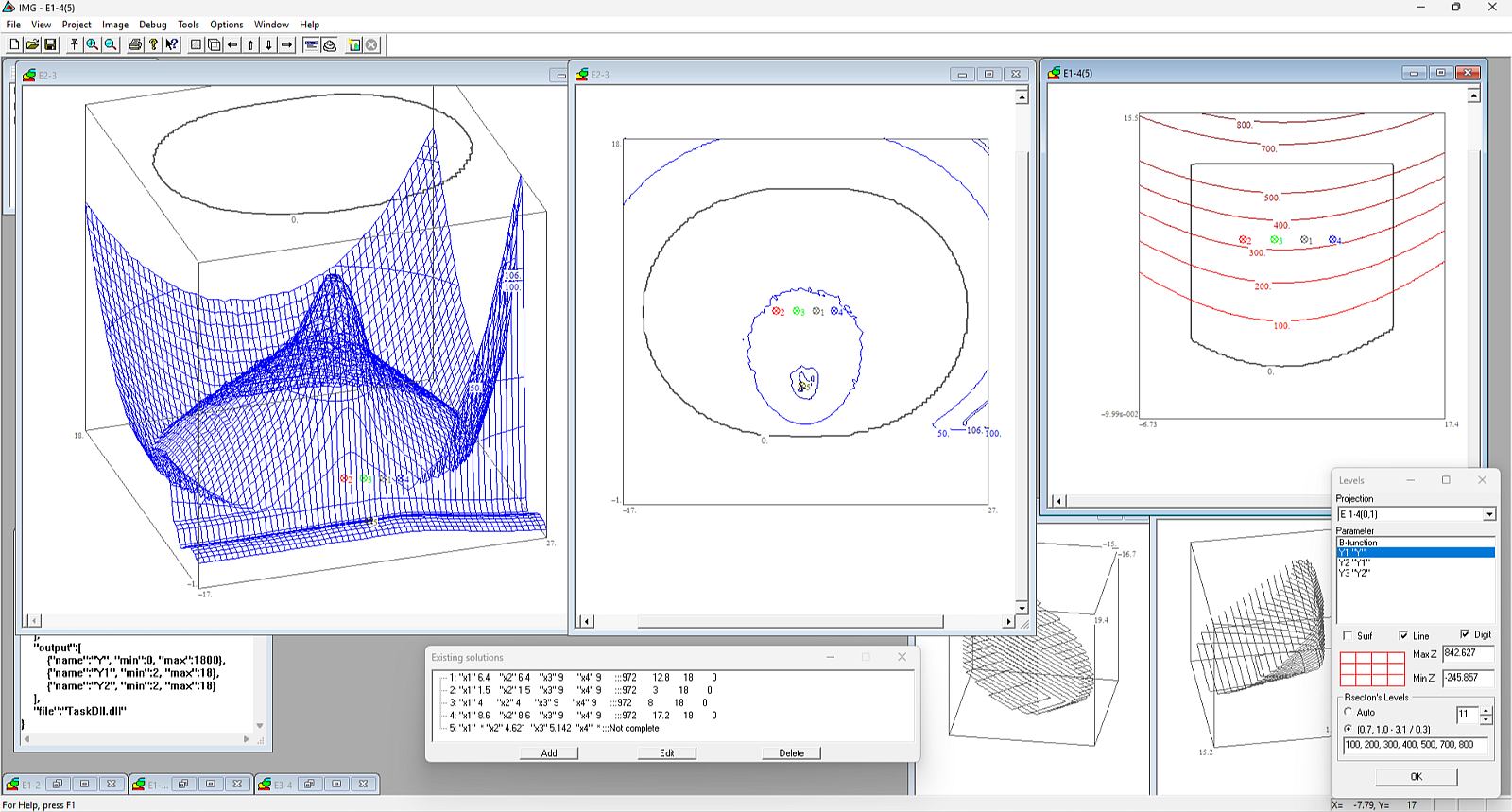The width and height of the screenshot is (1512, 812).
Task: Increase levels count with the up stepper
Action: pos(1486,710)
